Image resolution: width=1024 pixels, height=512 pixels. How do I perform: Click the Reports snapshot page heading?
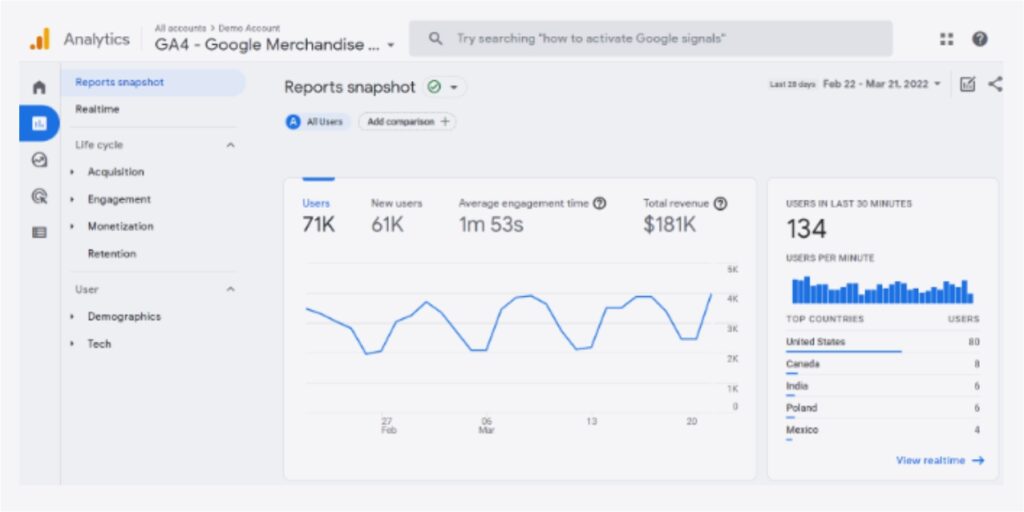click(x=349, y=88)
